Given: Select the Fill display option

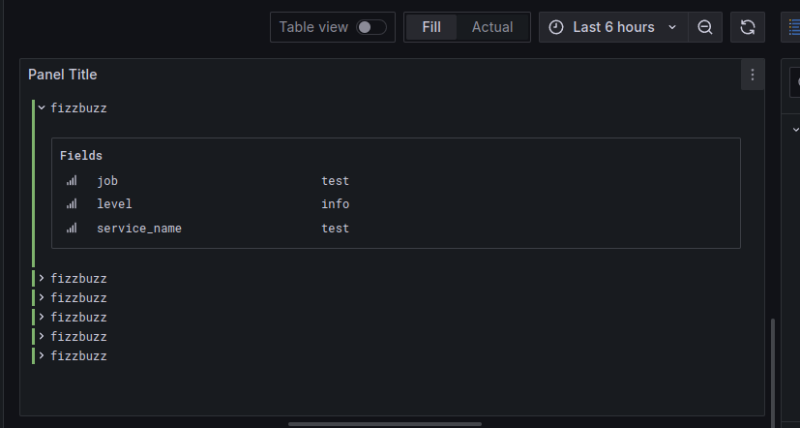Looking at the screenshot, I should click(x=431, y=27).
